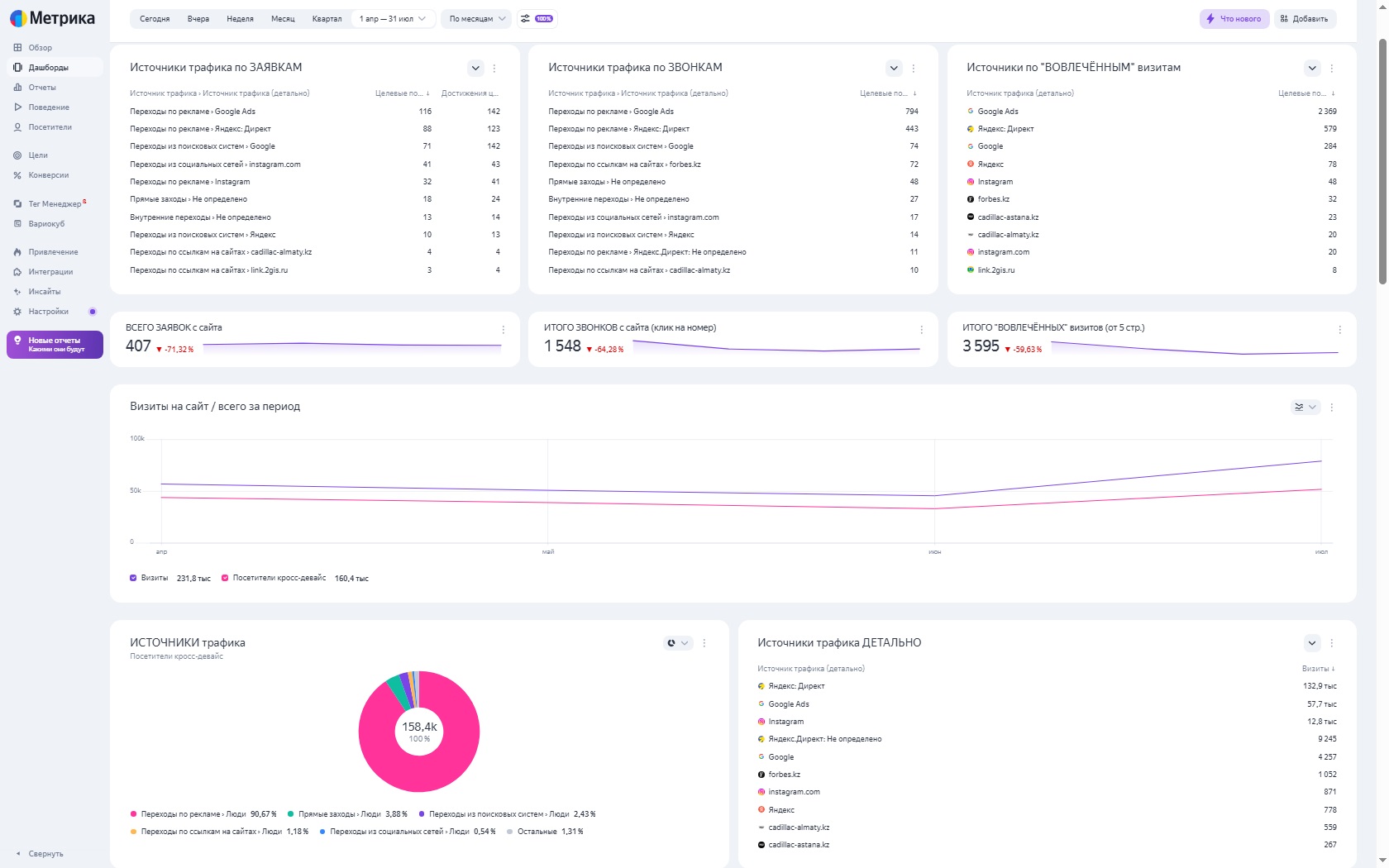This screenshot has height=868, width=1389.
Task: Sort ДЕТАЛЬНО table by the Визиты column
Action: (x=1319, y=669)
